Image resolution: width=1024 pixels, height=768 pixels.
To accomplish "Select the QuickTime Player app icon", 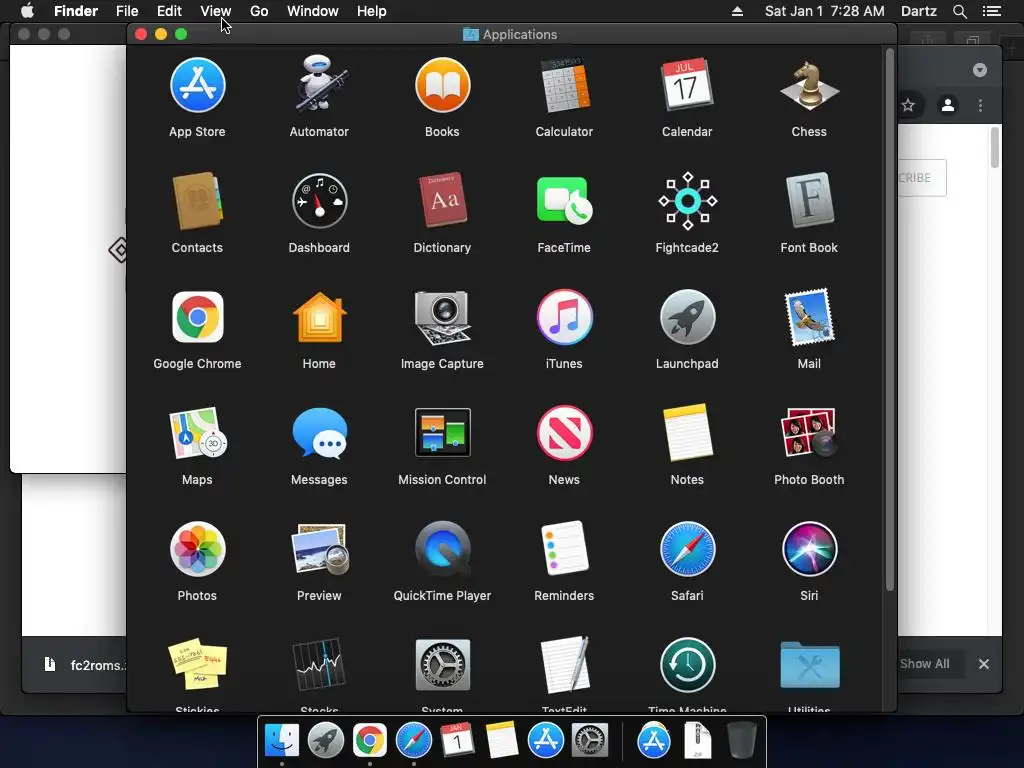I will (x=442, y=549).
